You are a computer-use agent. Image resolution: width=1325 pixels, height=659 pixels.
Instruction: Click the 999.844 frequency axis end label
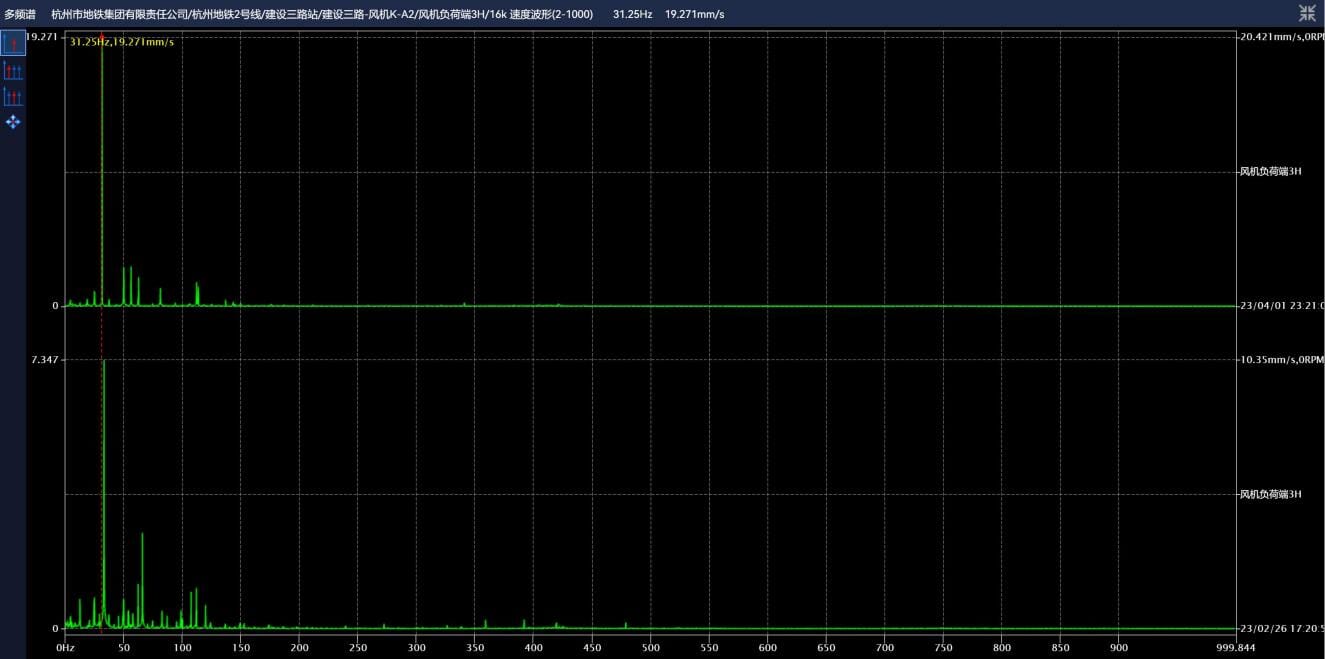[1235, 648]
